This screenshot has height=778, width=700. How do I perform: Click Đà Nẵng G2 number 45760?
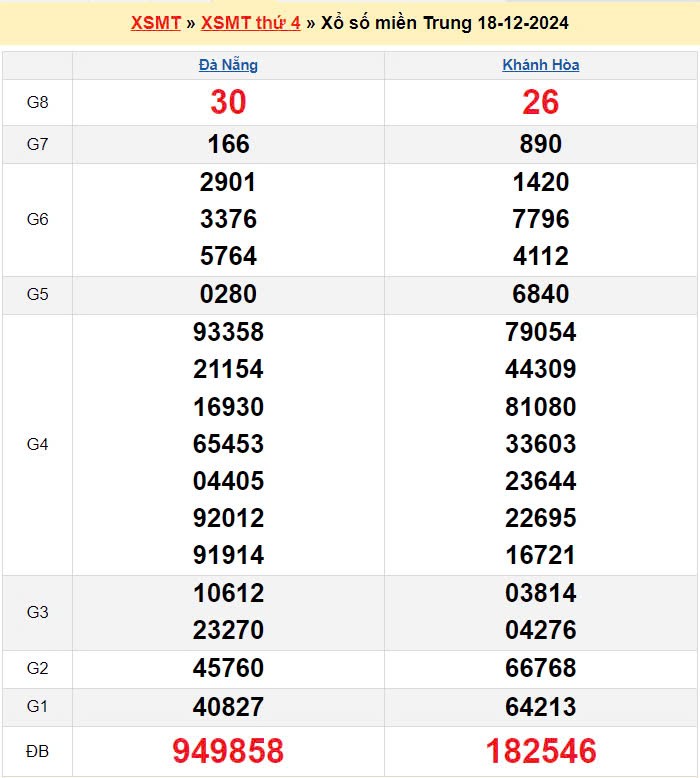228,669
